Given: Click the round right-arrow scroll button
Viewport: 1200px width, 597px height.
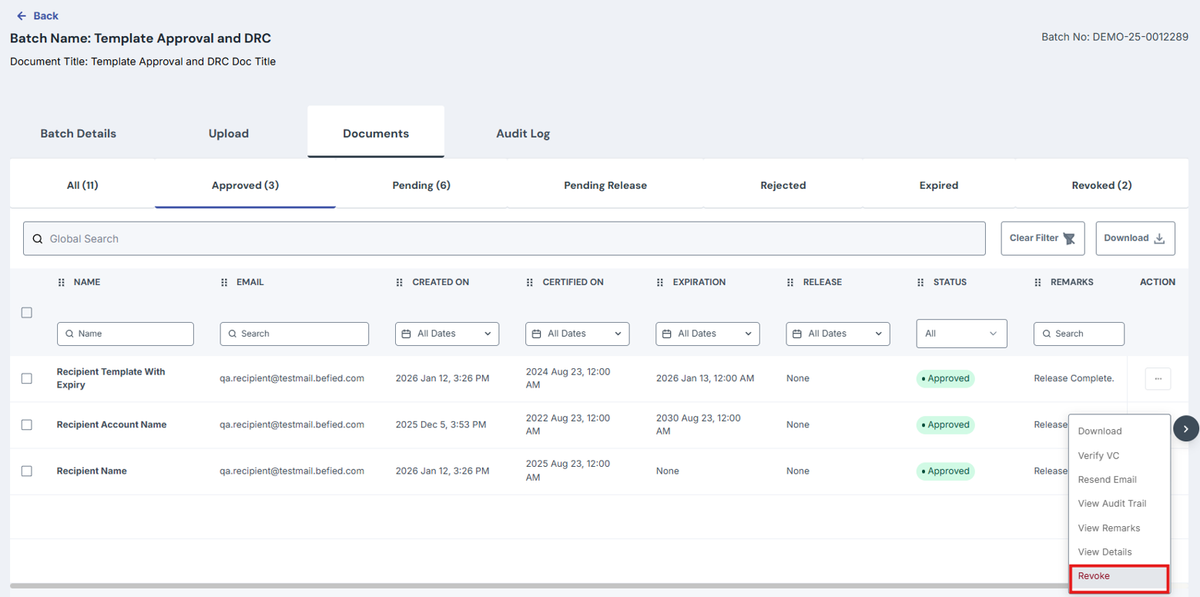Looking at the screenshot, I should (1185, 428).
